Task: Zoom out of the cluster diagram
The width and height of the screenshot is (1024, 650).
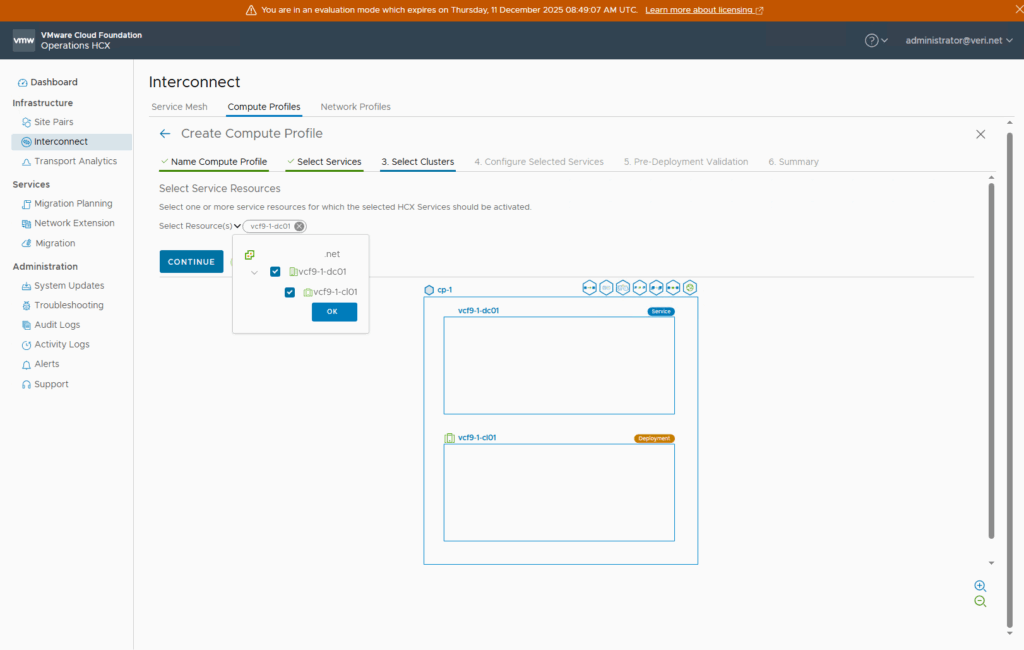Action: point(980,601)
